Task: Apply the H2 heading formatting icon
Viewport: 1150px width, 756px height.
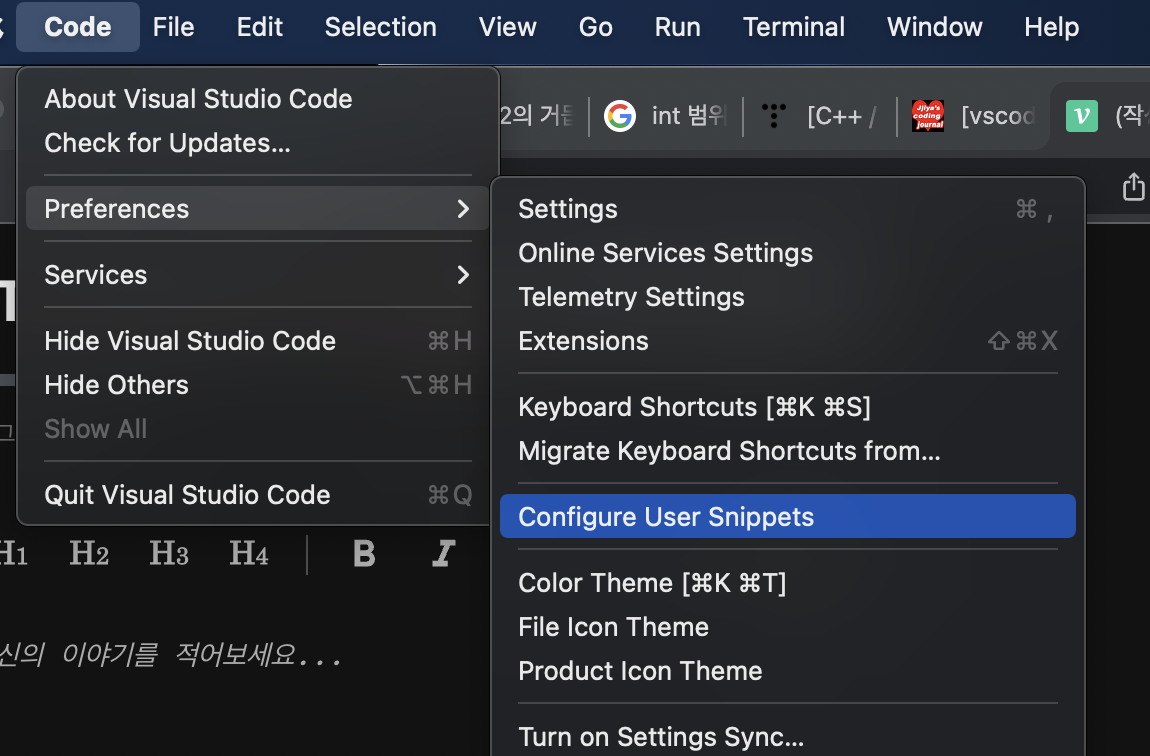Action: pyautogui.click(x=88, y=554)
